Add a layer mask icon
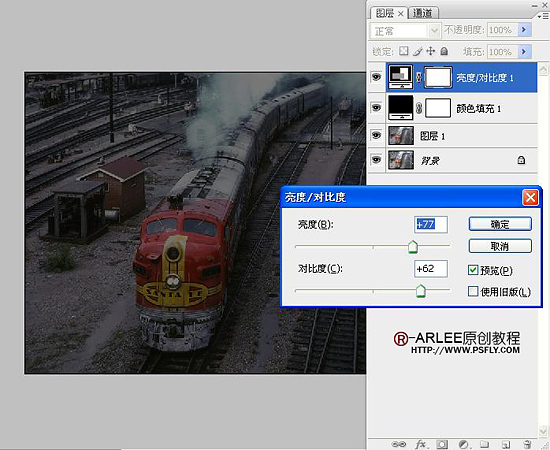Image resolution: width=550 pixels, height=450 pixels. 442,444
